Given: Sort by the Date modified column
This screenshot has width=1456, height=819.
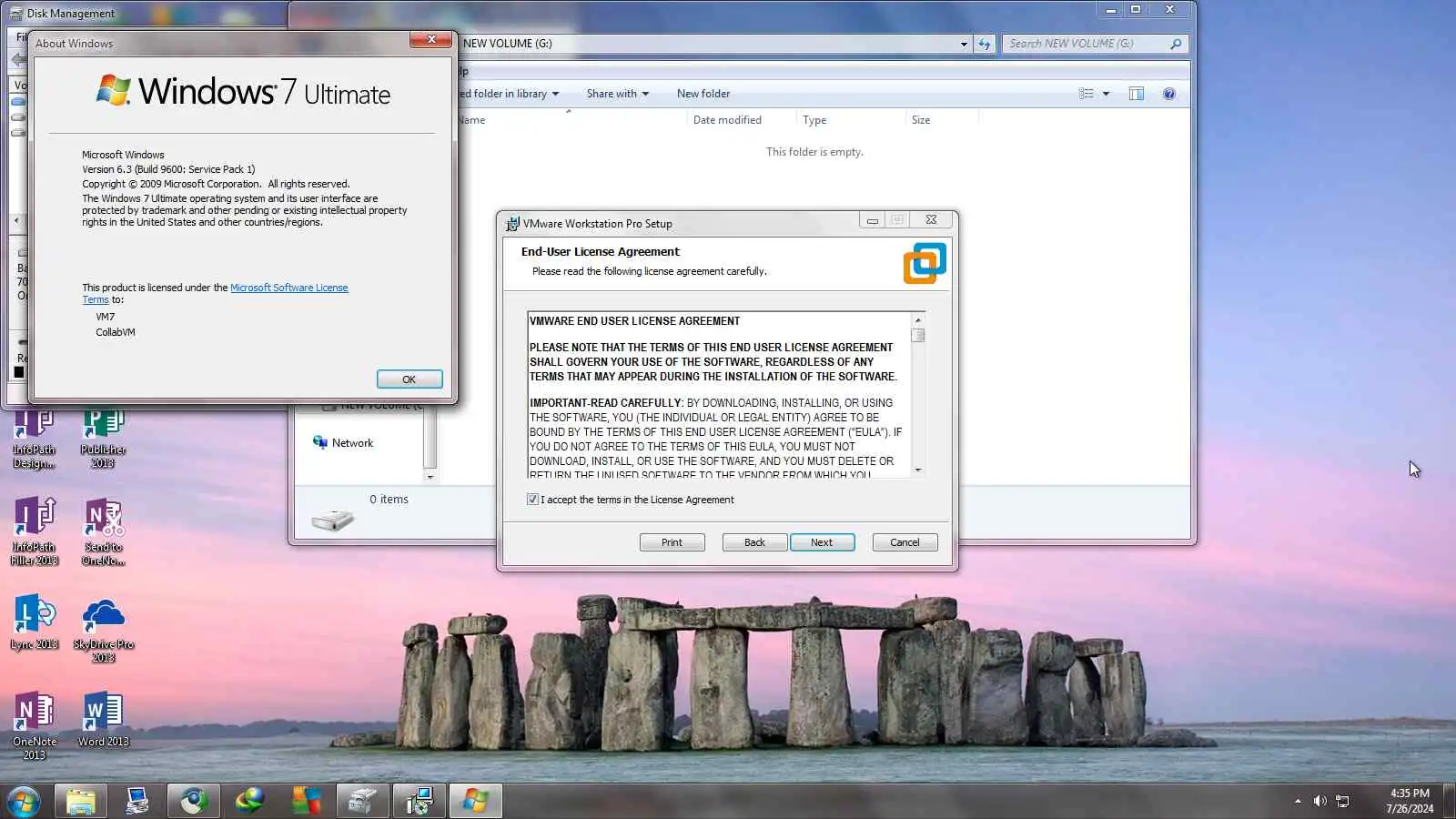Looking at the screenshot, I should 741,120.
